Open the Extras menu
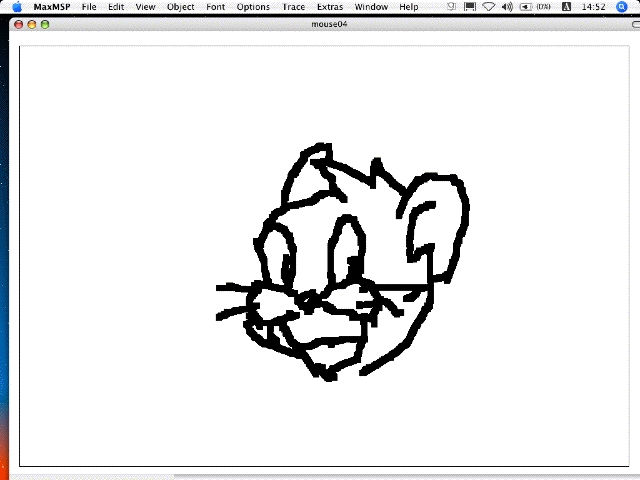640x480 pixels. point(330,7)
